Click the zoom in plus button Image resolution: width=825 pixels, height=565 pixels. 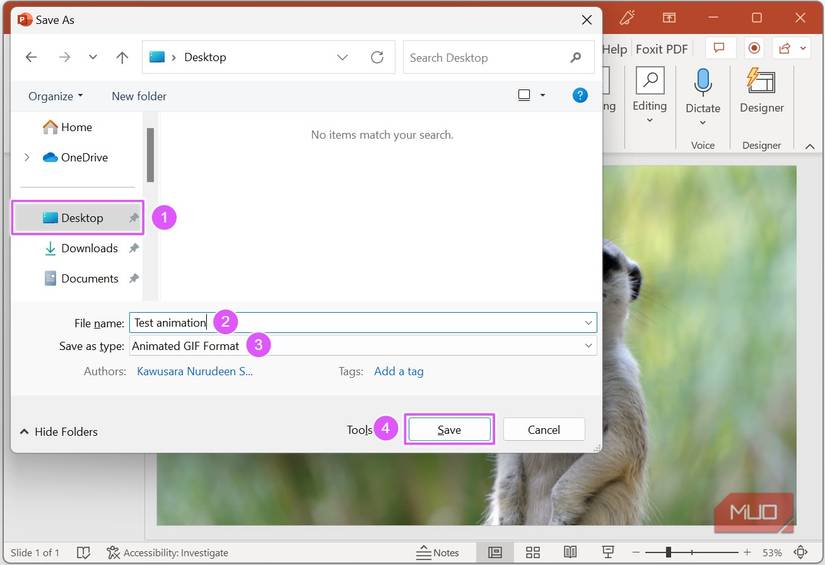click(747, 553)
